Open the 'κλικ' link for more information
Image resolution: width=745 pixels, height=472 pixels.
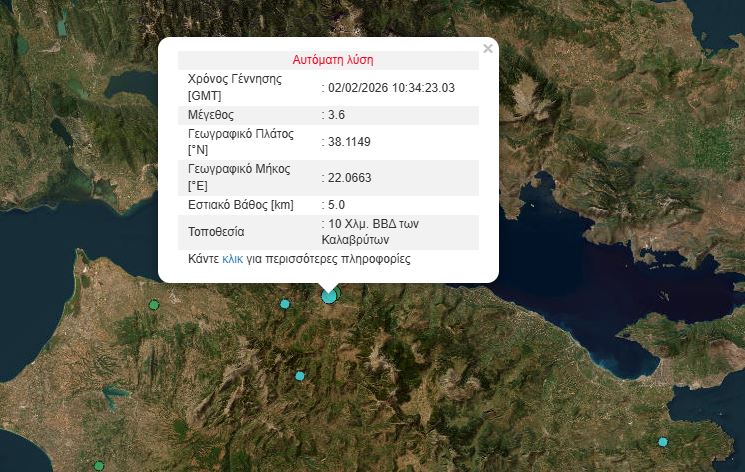[232, 259]
